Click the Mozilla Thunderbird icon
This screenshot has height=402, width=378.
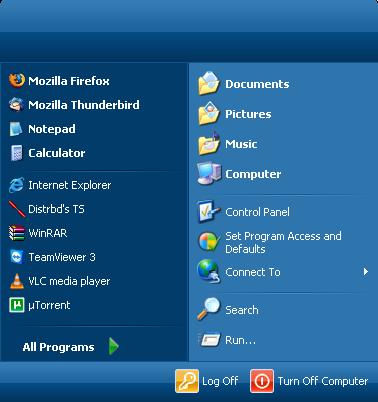pos(16,105)
